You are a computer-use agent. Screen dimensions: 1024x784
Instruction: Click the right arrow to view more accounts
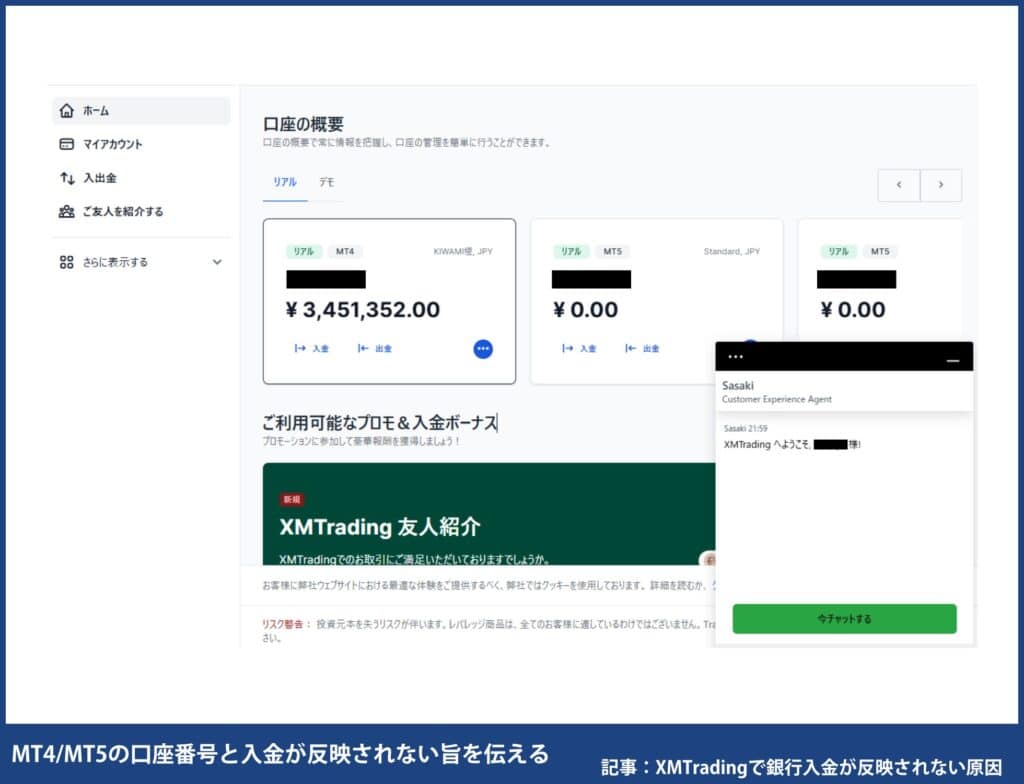click(x=940, y=185)
